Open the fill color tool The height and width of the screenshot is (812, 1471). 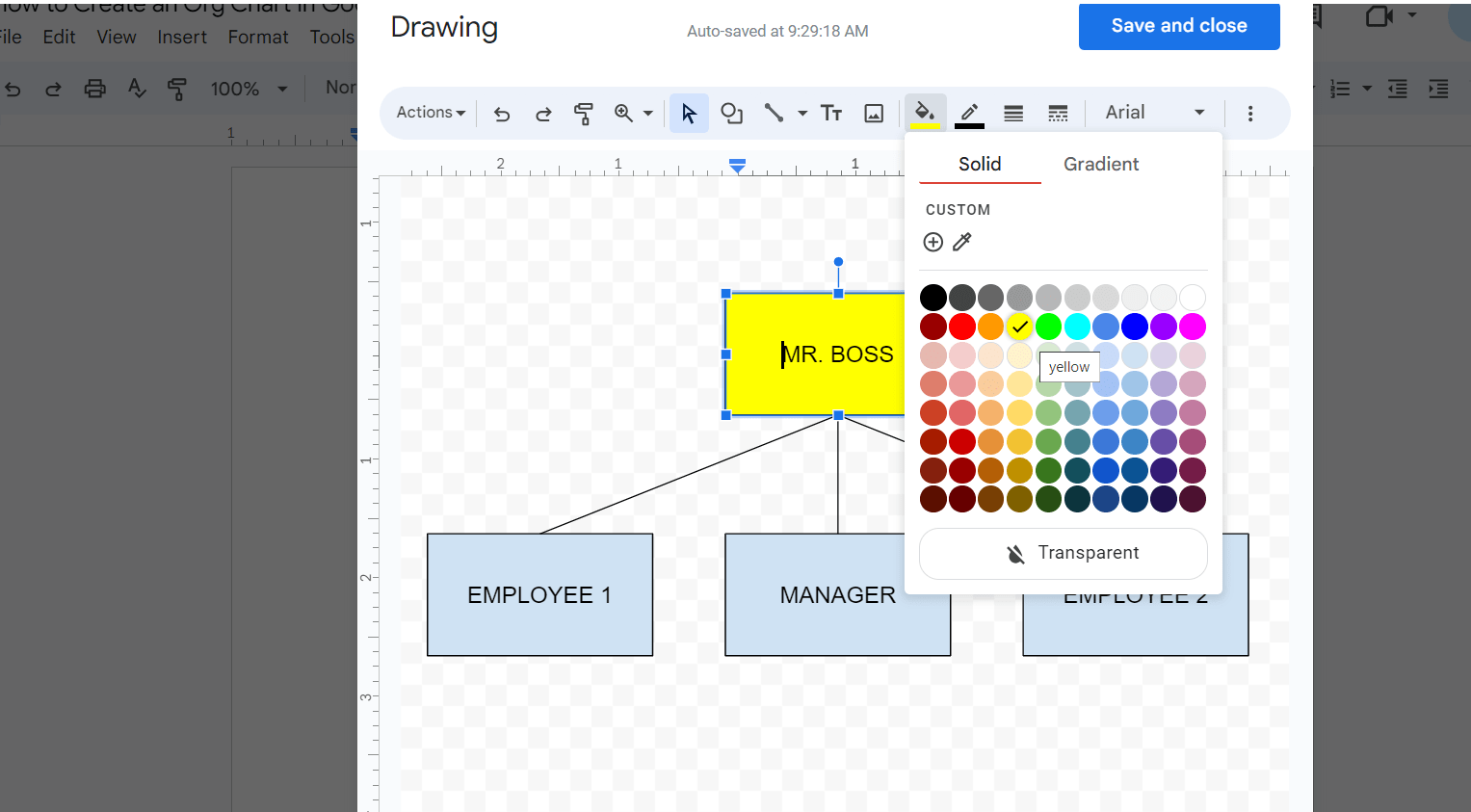pyautogui.click(x=924, y=113)
